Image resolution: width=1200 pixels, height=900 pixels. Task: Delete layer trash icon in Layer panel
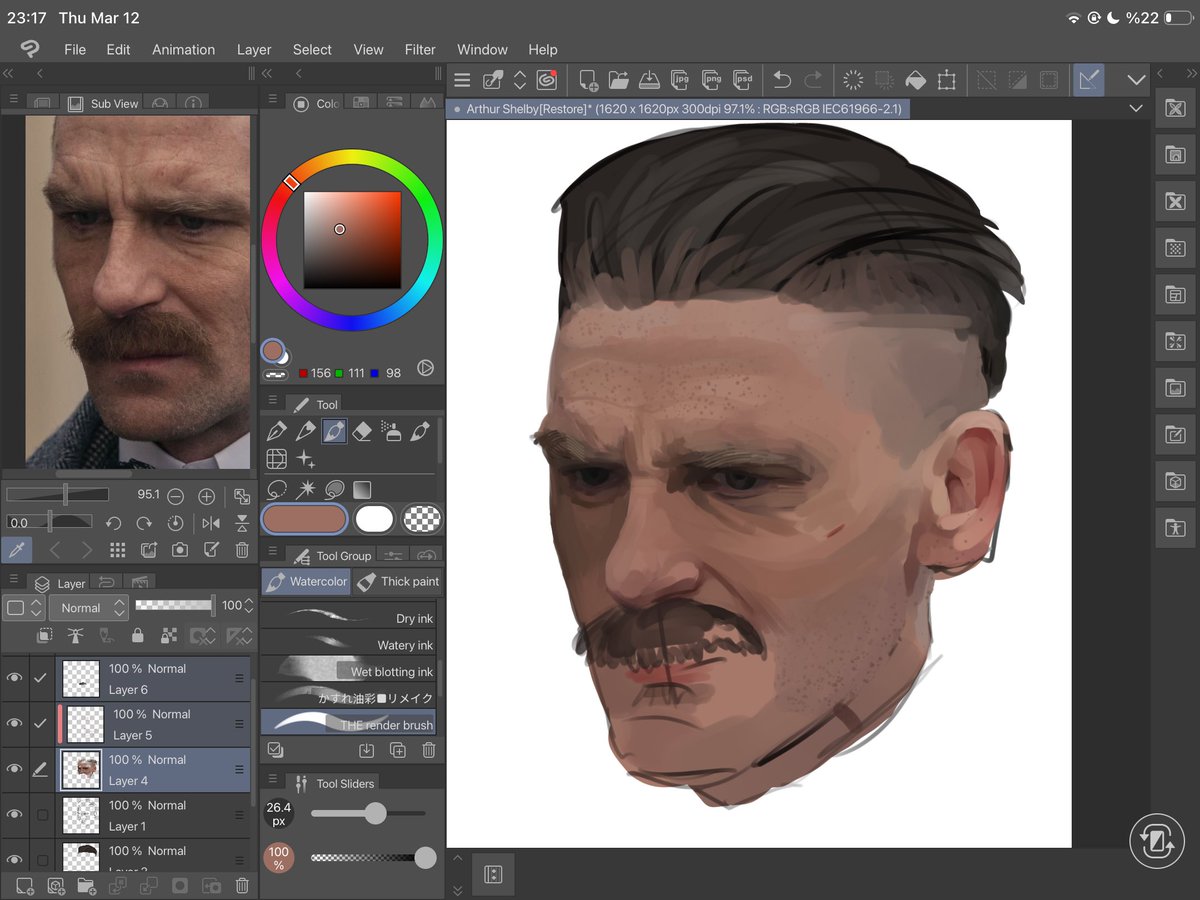click(242, 886)
